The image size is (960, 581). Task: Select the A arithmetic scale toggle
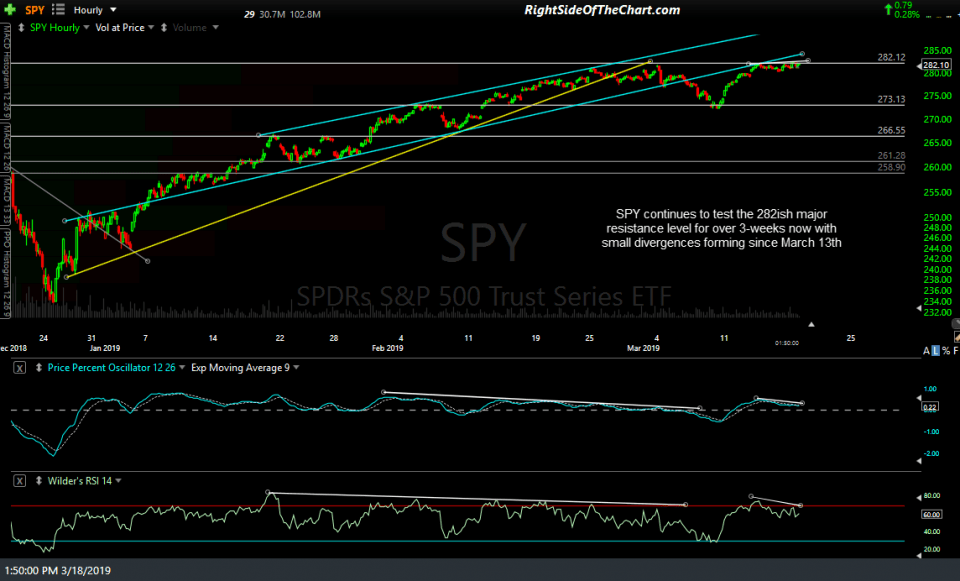pyautogui.click(x=926, y=351)
